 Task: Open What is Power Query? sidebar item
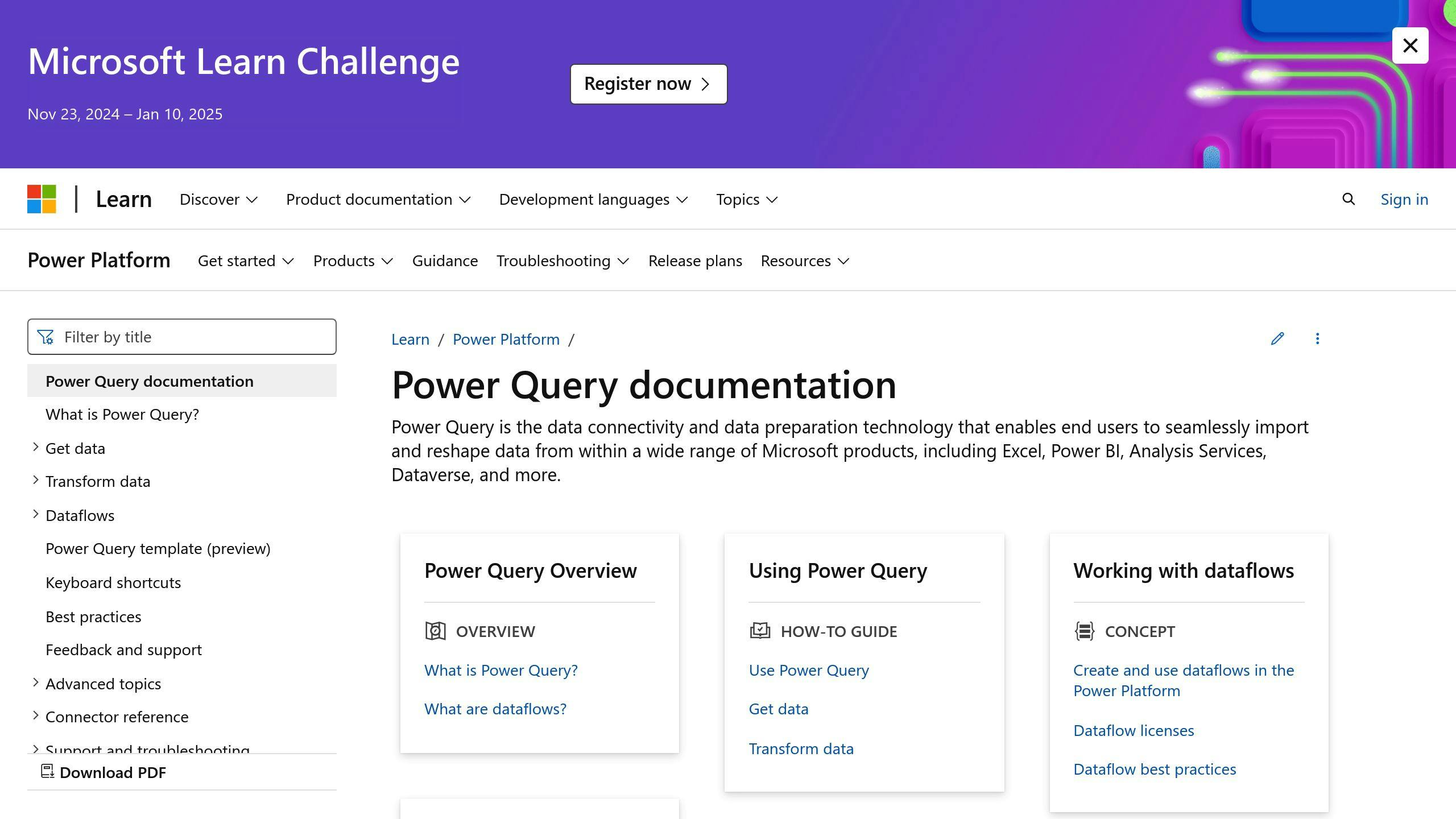tap(122, 414)
